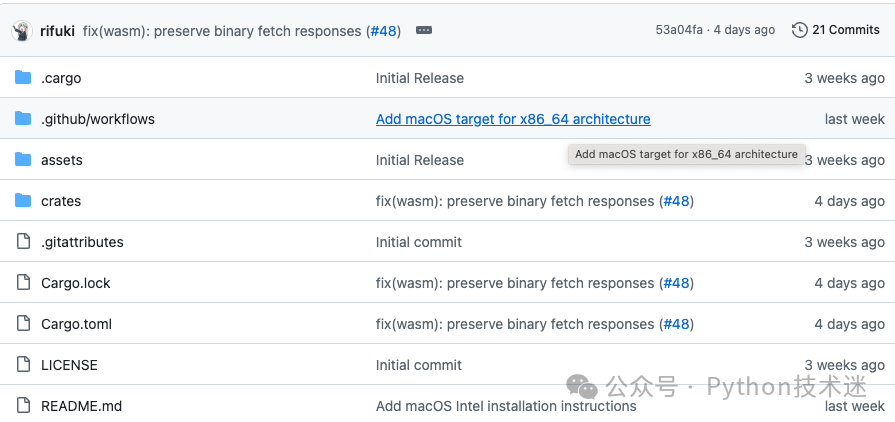Select '3 weeks ago' in .cargo row

(x=845, y=78)
